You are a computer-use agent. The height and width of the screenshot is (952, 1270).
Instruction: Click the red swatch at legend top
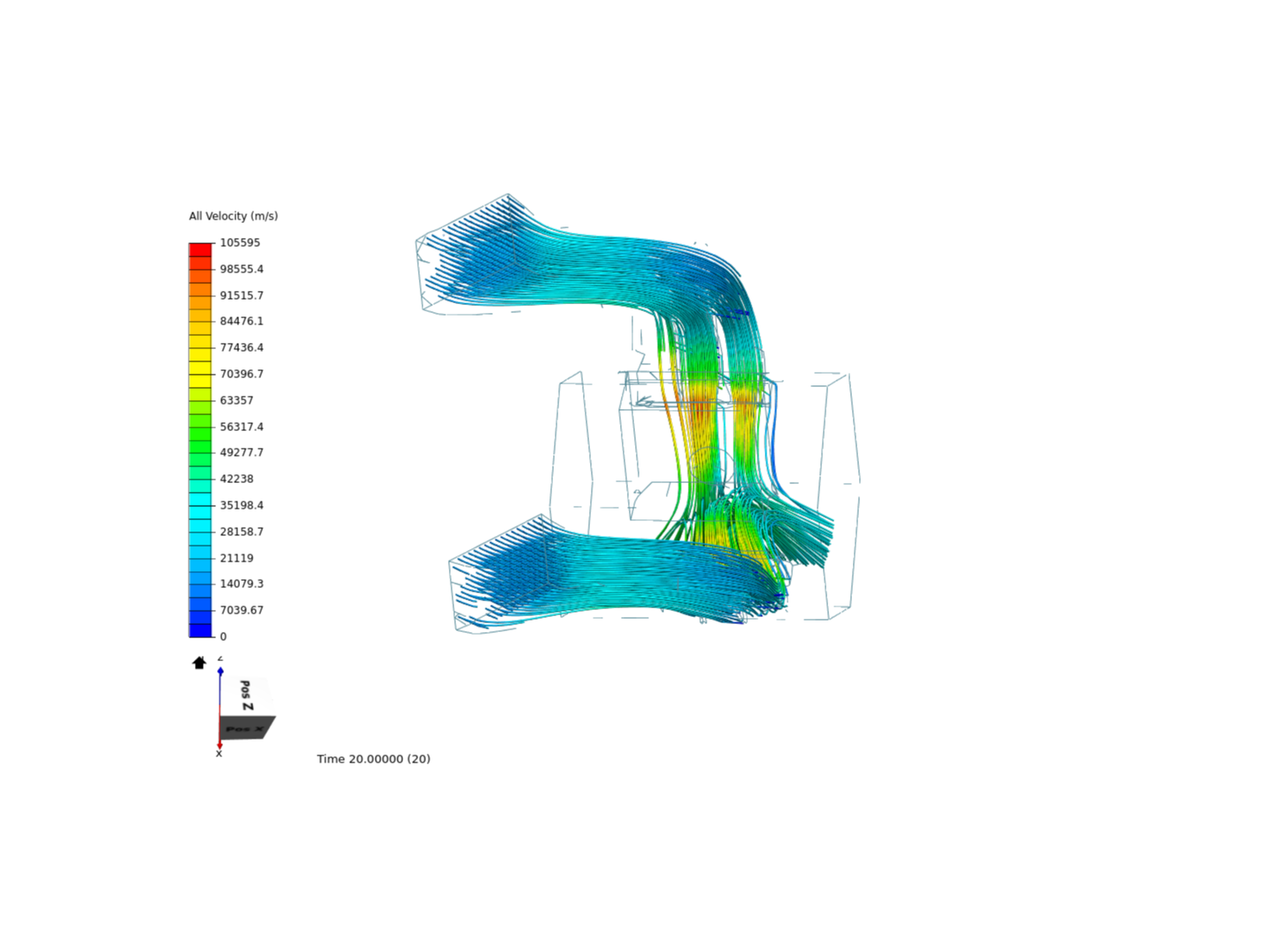pos(200,249)
